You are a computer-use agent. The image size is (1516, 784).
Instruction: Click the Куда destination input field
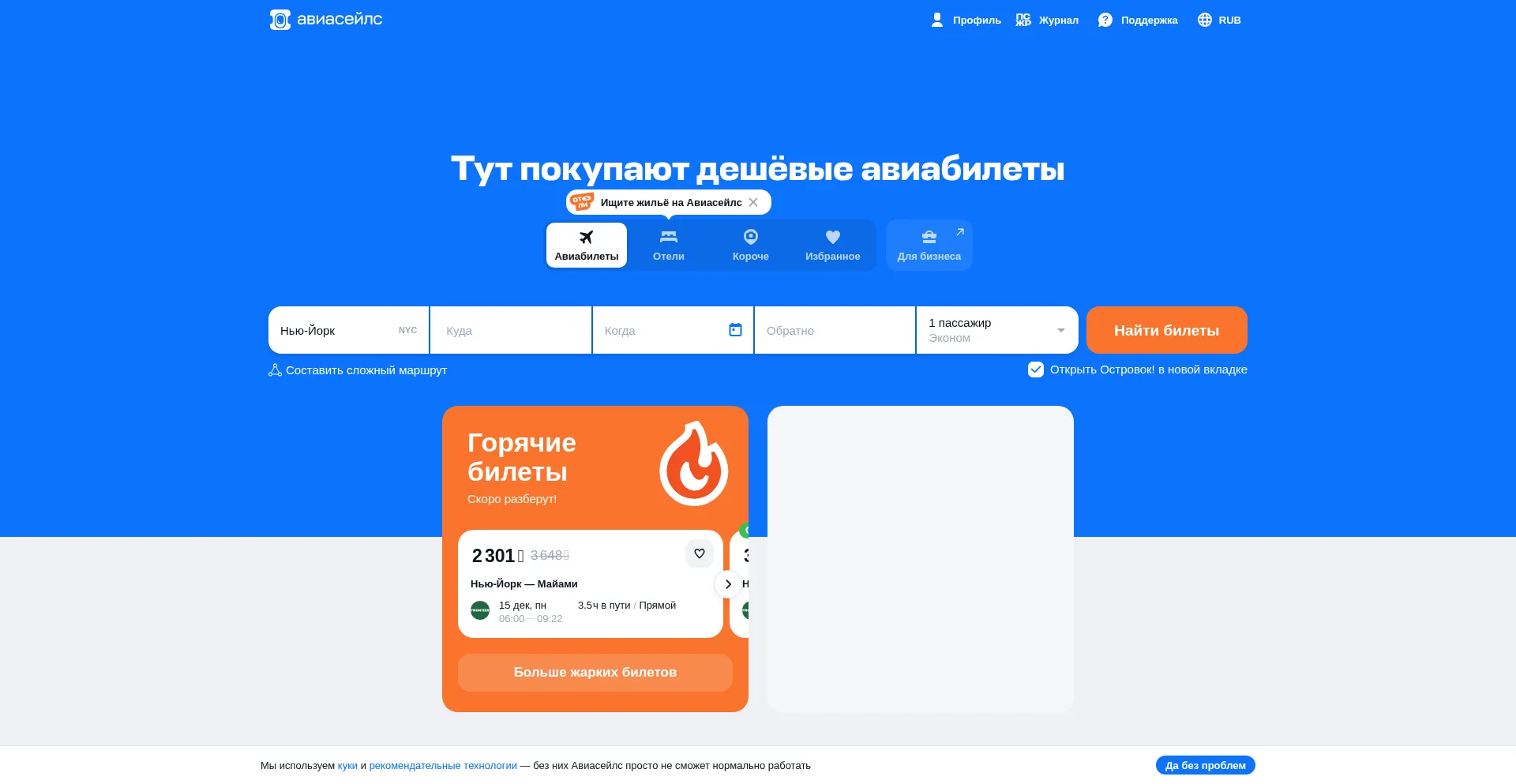pyautogui.click(x=510, y=330)
